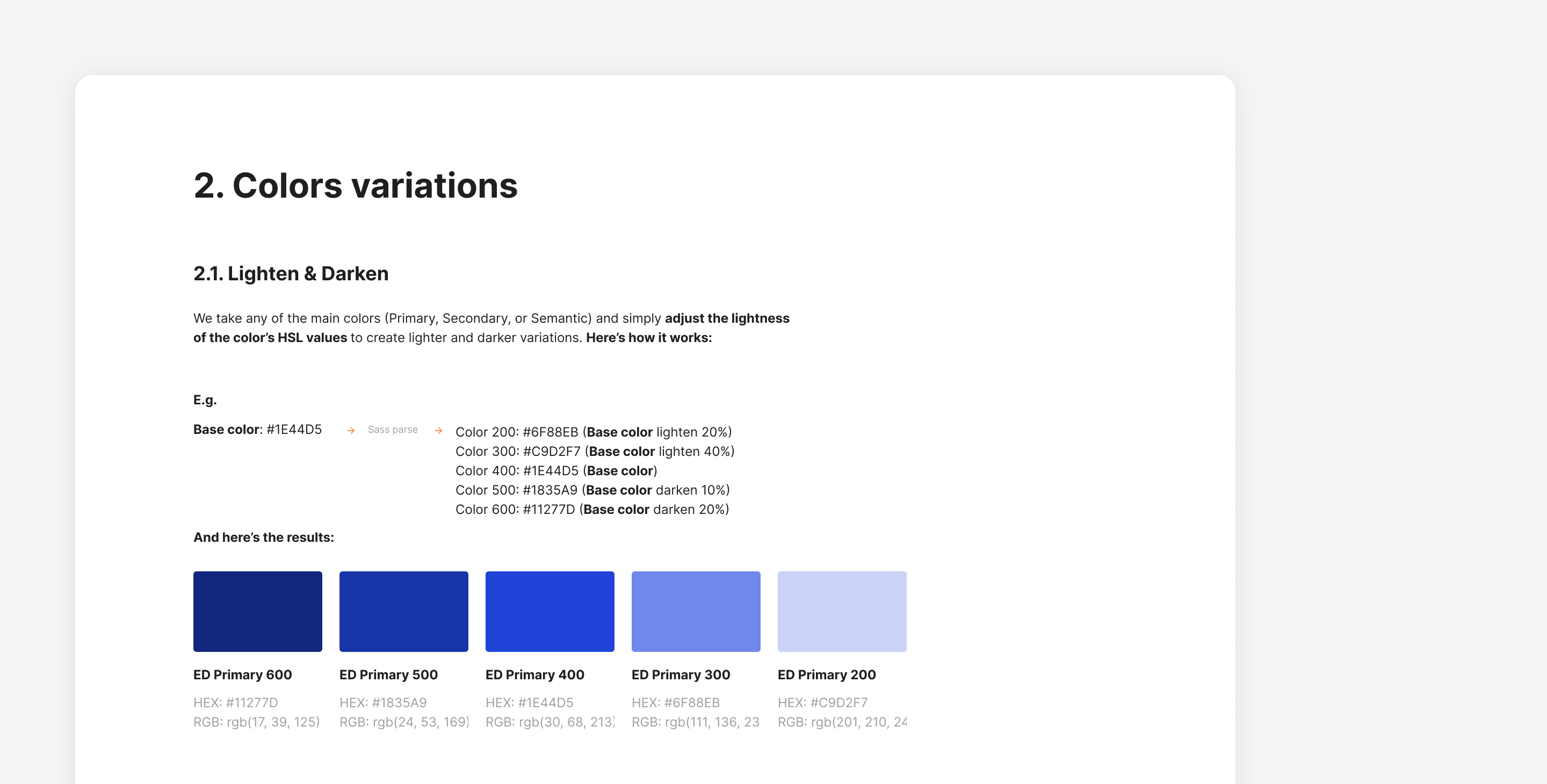The image size is (1547, 784).
Task: Click the 'HEX: #11277D' value
Action: tap(235, 702)
